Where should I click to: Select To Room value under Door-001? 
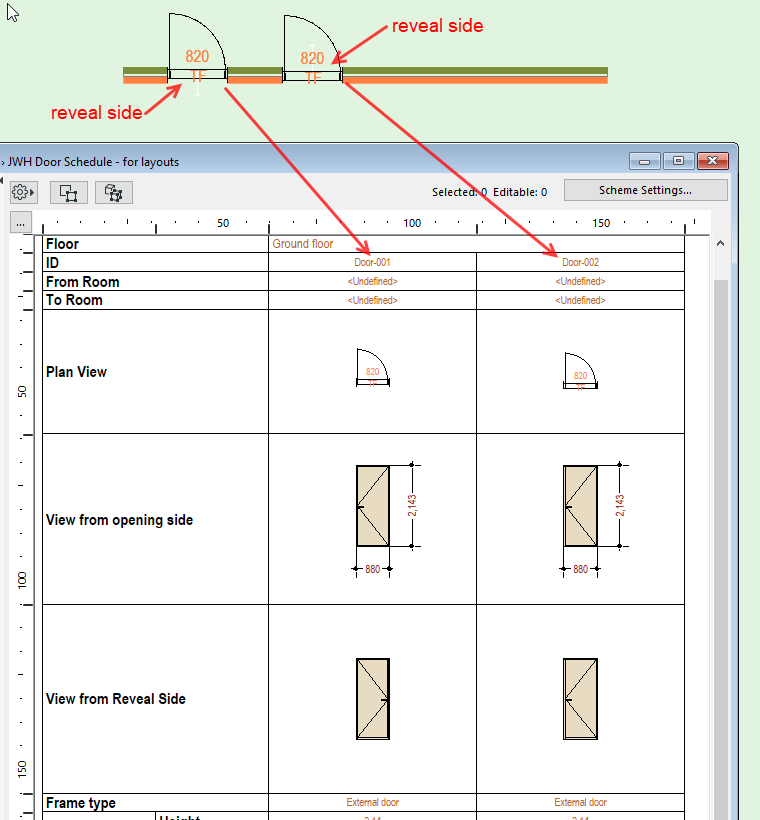[x=372, y=300]
